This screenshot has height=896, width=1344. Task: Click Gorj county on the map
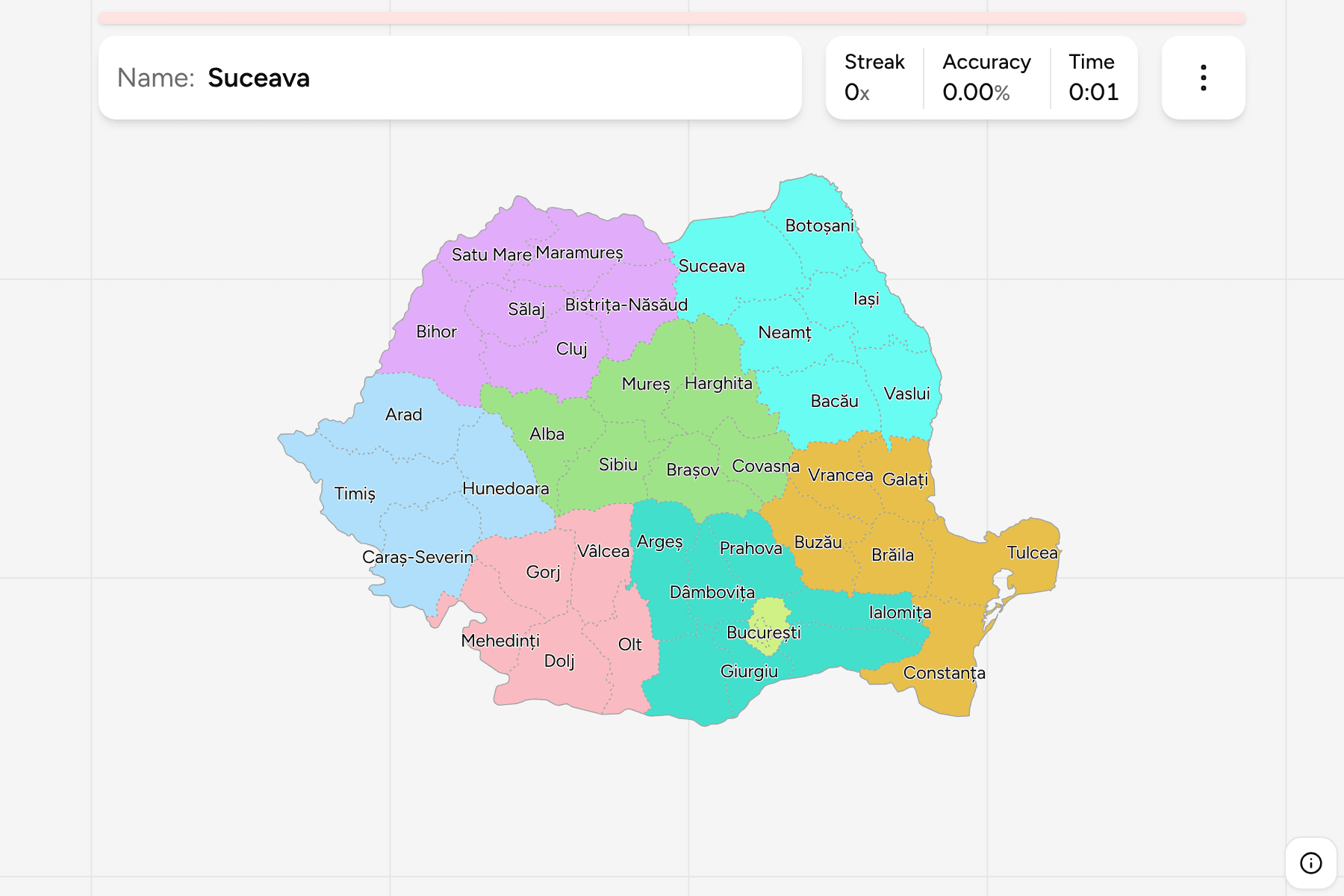coord(543,572)
